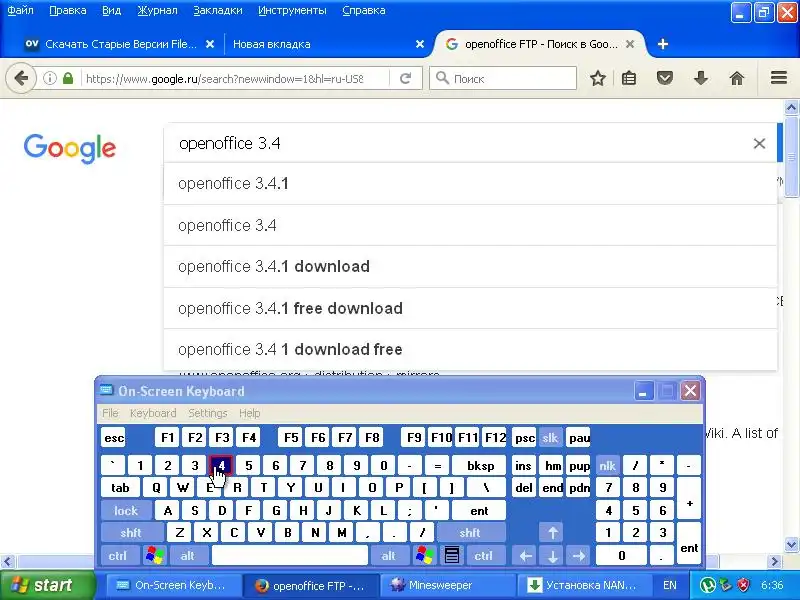Click the site information icon in address bar
The height and width of the screenshot is (600, 800).
(49, 78)
